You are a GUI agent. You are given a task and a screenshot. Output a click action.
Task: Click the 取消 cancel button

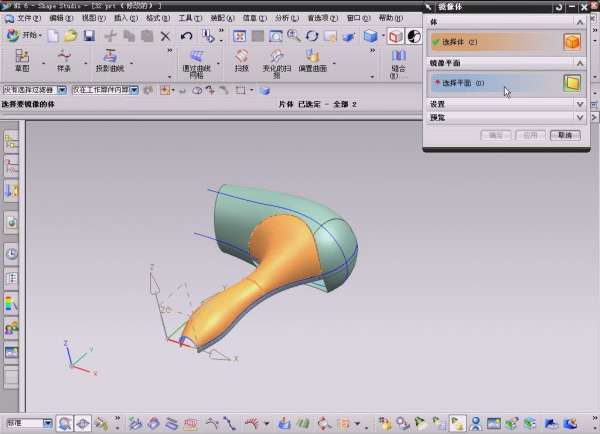[x=565, y=134]
